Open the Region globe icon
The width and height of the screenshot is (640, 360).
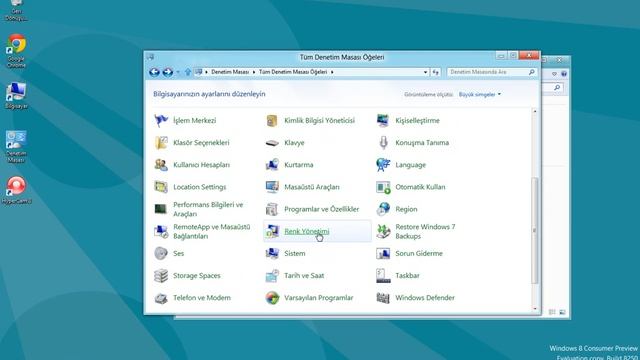point(383,209)
